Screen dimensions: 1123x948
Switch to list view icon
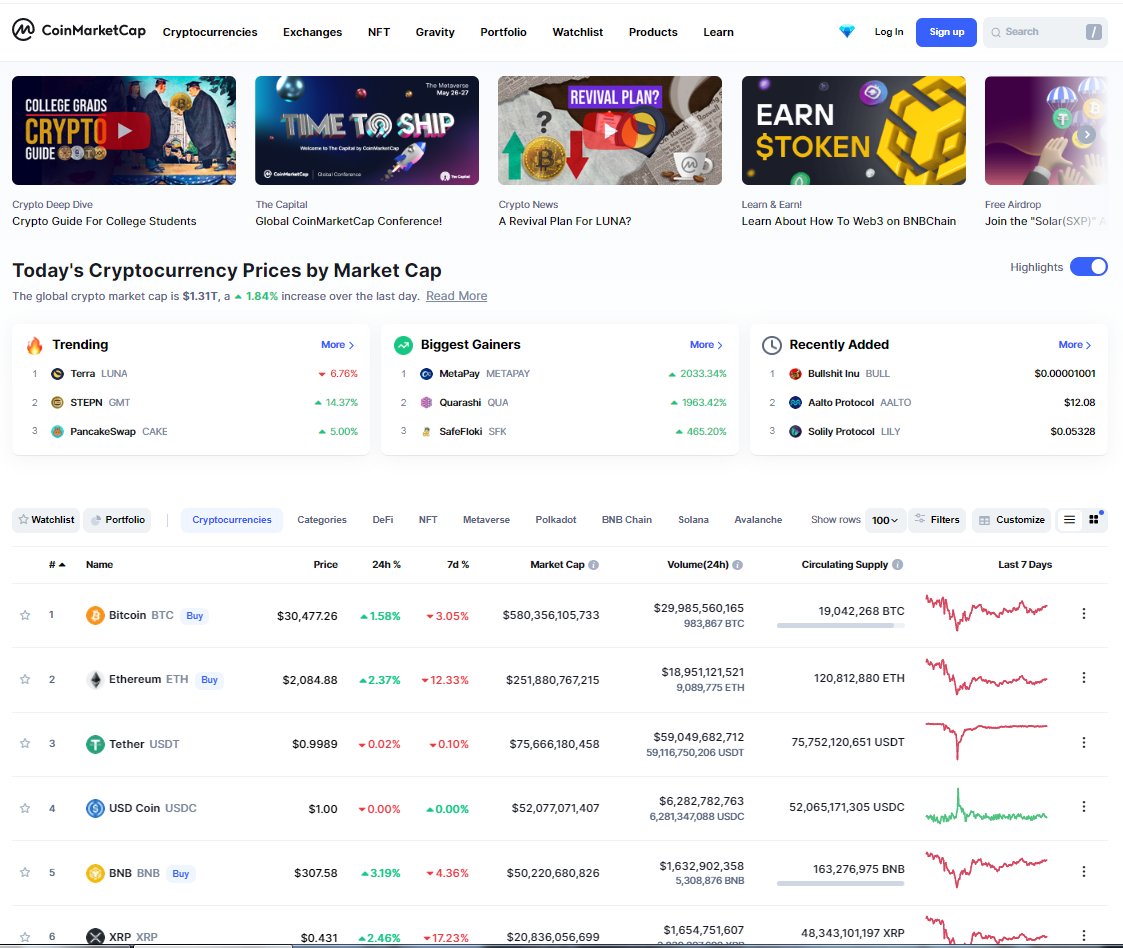(x=1069, y=520)
